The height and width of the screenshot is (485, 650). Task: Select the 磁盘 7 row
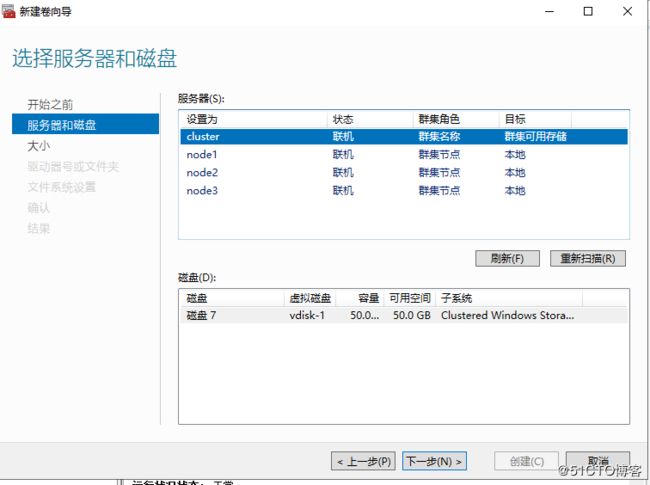pyautogui.click(x=404, y=315)
